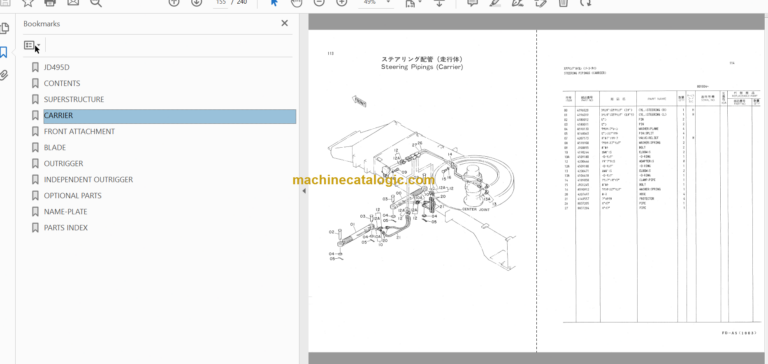This screenshot has height=364, width=768.
Task: Go to the PARTS INDEX bookmark
Action: (x=66, y=228)
